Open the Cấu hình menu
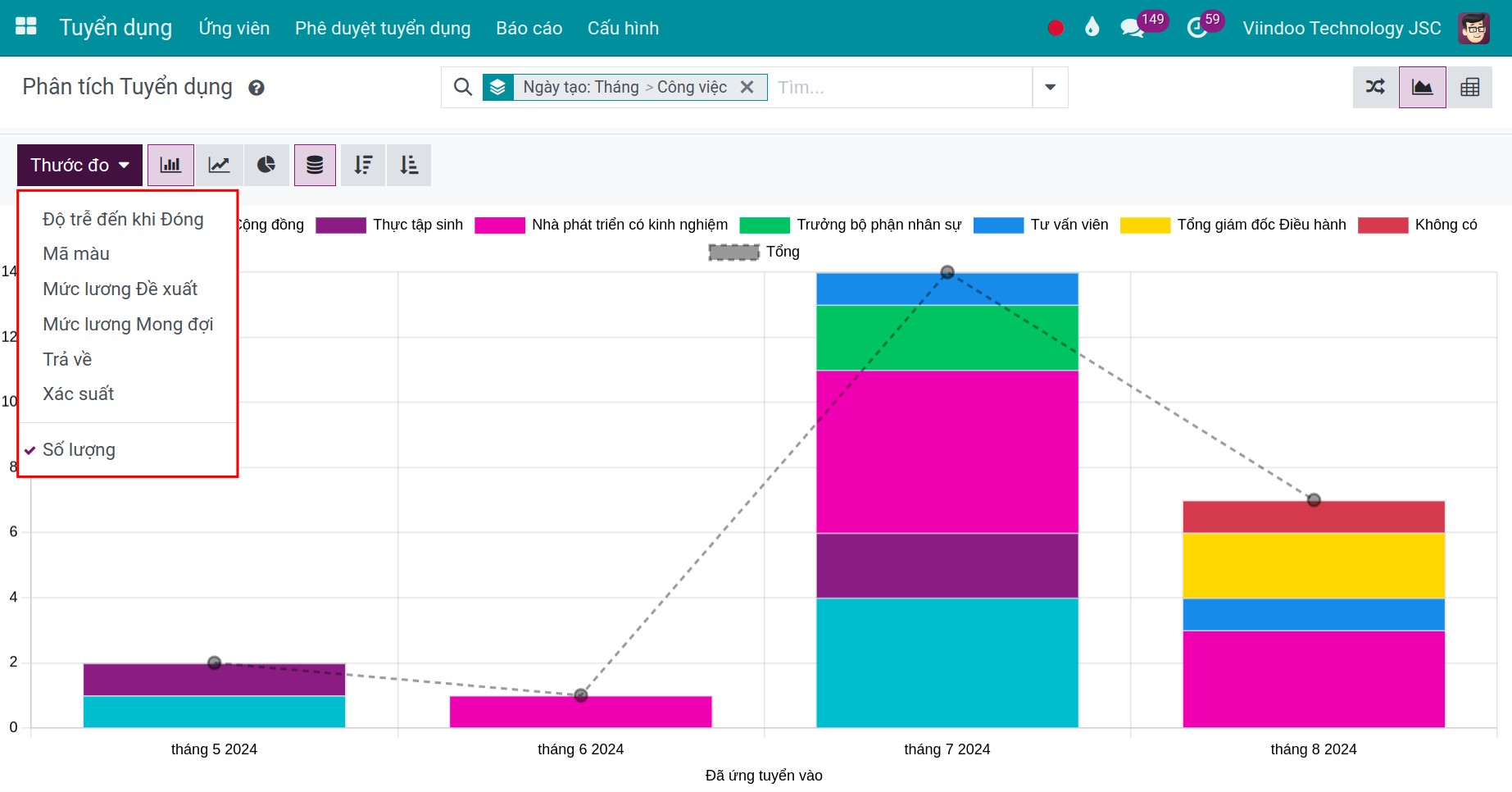The height and width of the screenshot is (792, 1512). [623, 28]
